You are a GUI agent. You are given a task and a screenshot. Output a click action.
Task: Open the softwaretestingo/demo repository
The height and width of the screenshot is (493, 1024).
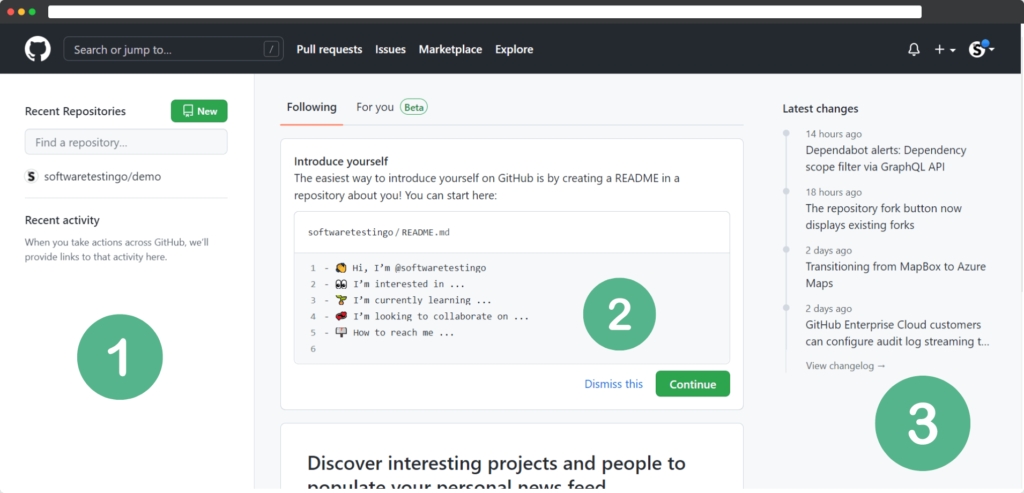[103, 176]
